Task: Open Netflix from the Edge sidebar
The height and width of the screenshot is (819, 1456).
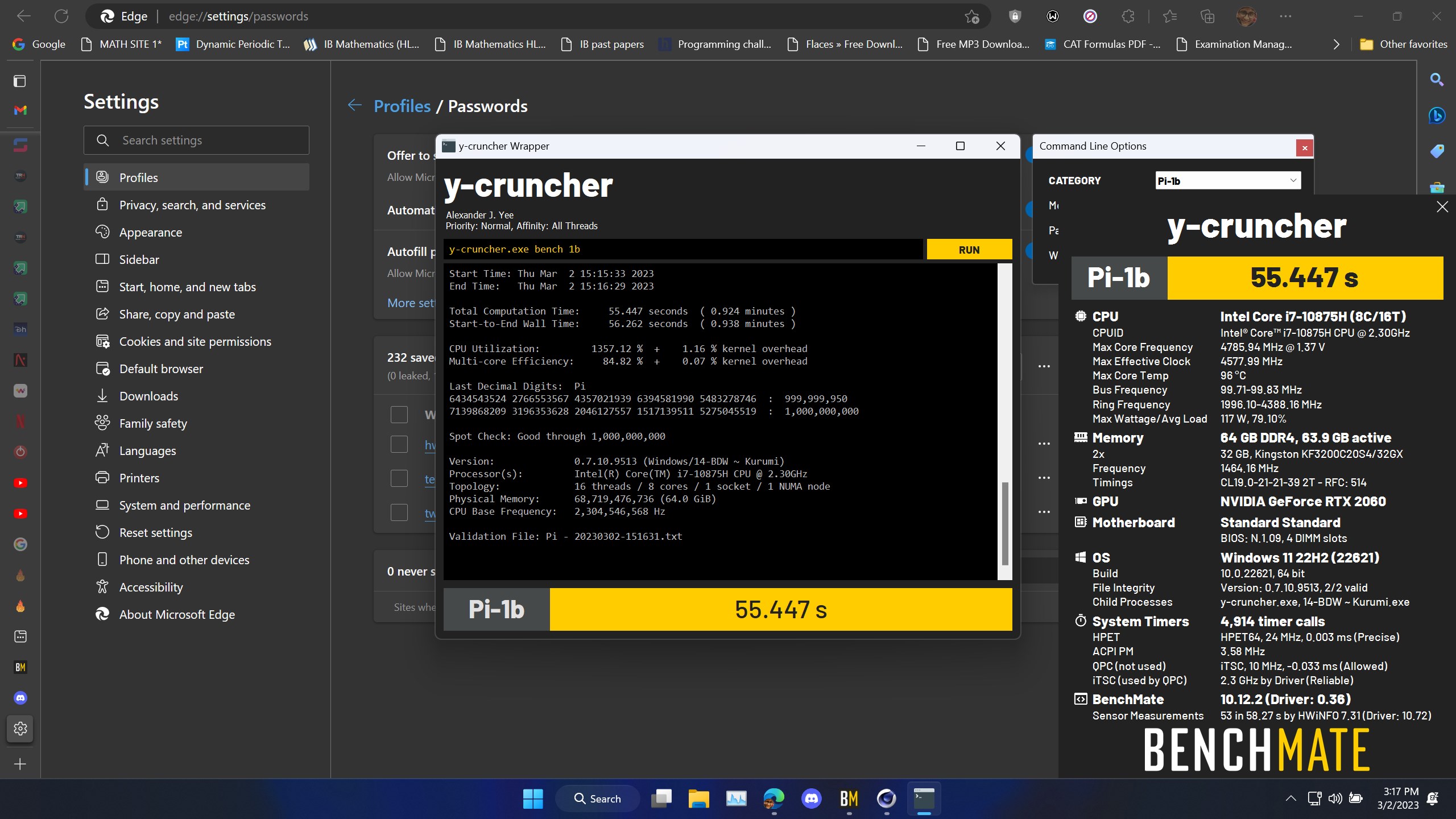Action: (x=20, y=421)
